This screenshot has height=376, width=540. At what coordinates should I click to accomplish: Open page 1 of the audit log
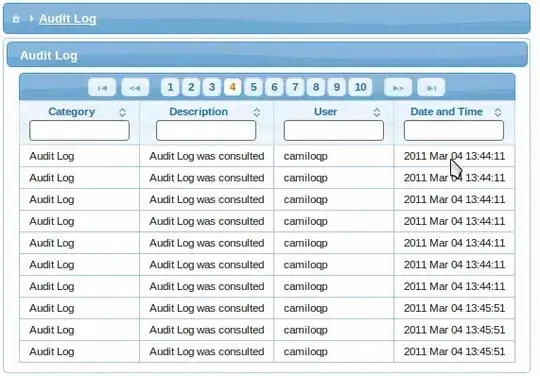click(x=170, y=87)
